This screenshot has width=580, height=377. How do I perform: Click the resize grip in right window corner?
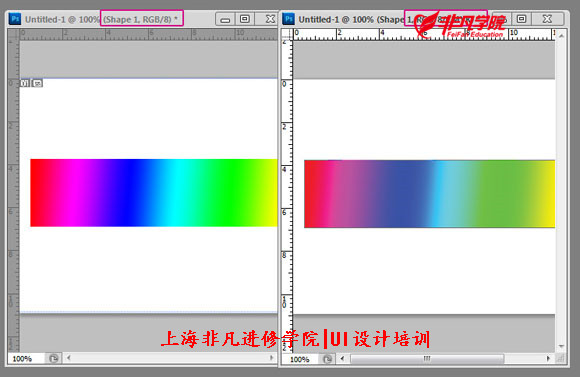(561, 359)
